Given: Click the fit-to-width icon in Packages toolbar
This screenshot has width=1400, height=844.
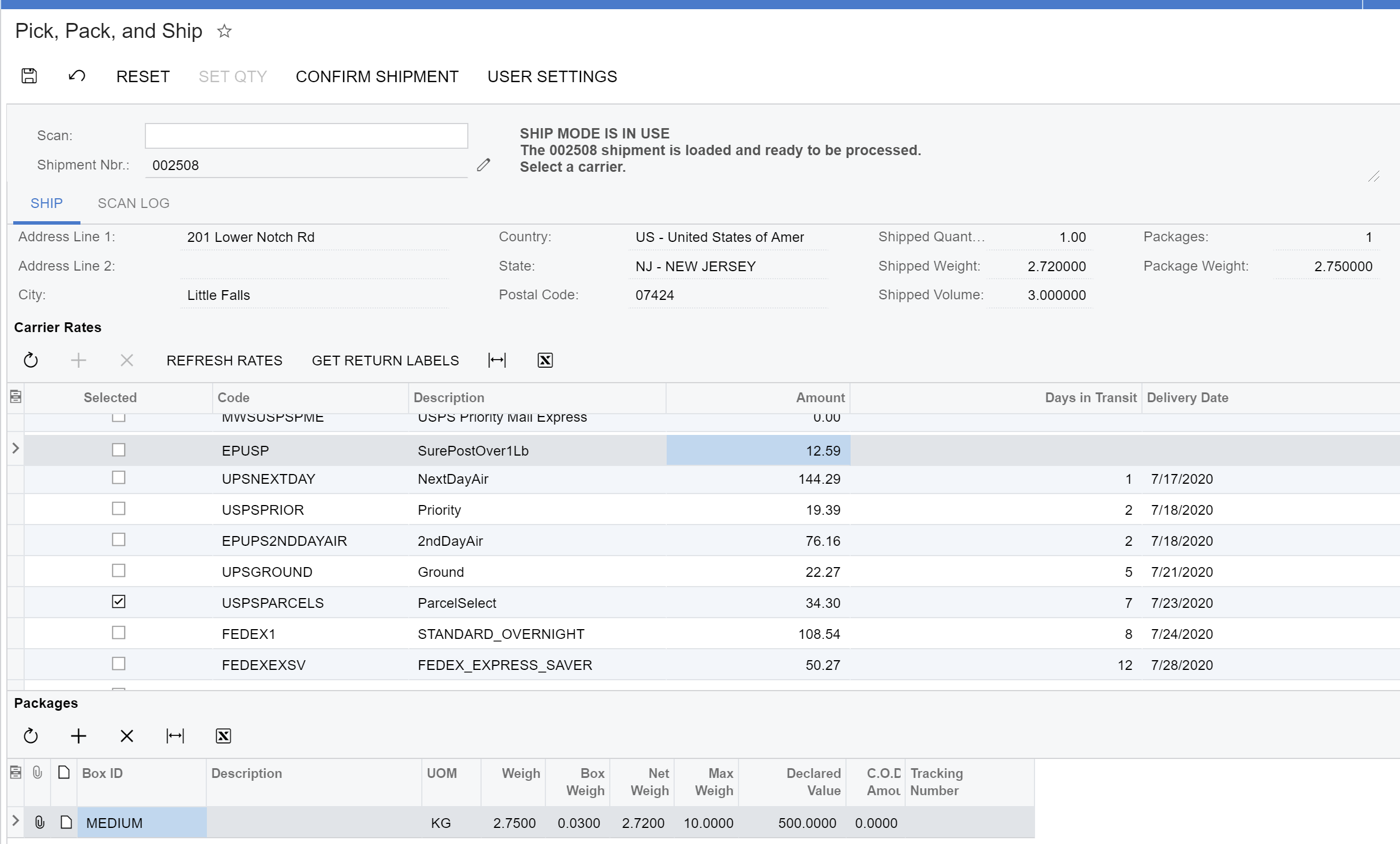Looking at the screenshot, I should pyautogui.click(x=175, y=736).
